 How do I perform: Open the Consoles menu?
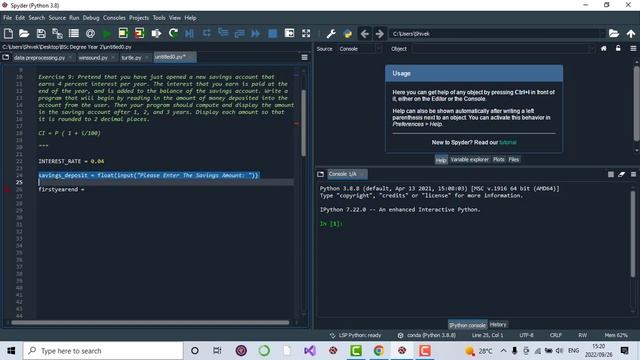point(114,18)
